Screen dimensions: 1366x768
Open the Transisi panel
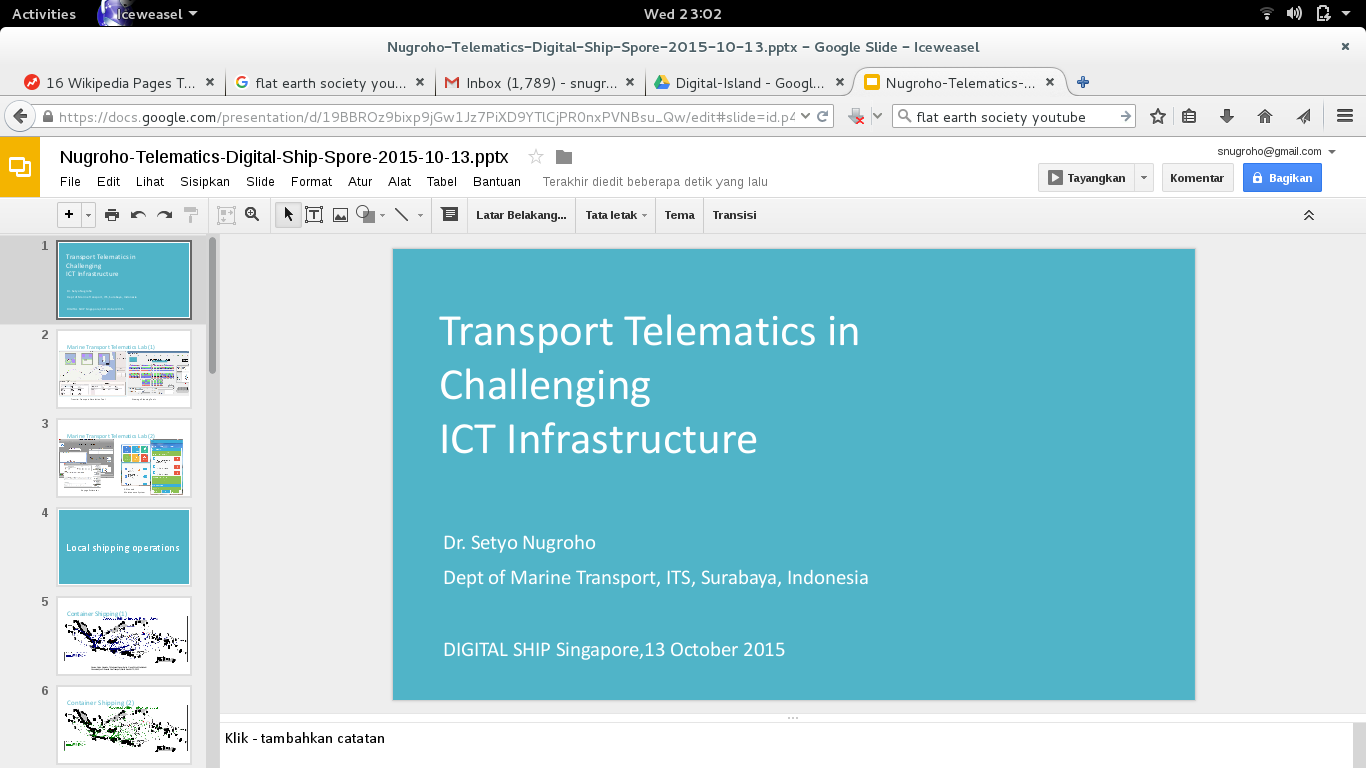coord(734,215)
